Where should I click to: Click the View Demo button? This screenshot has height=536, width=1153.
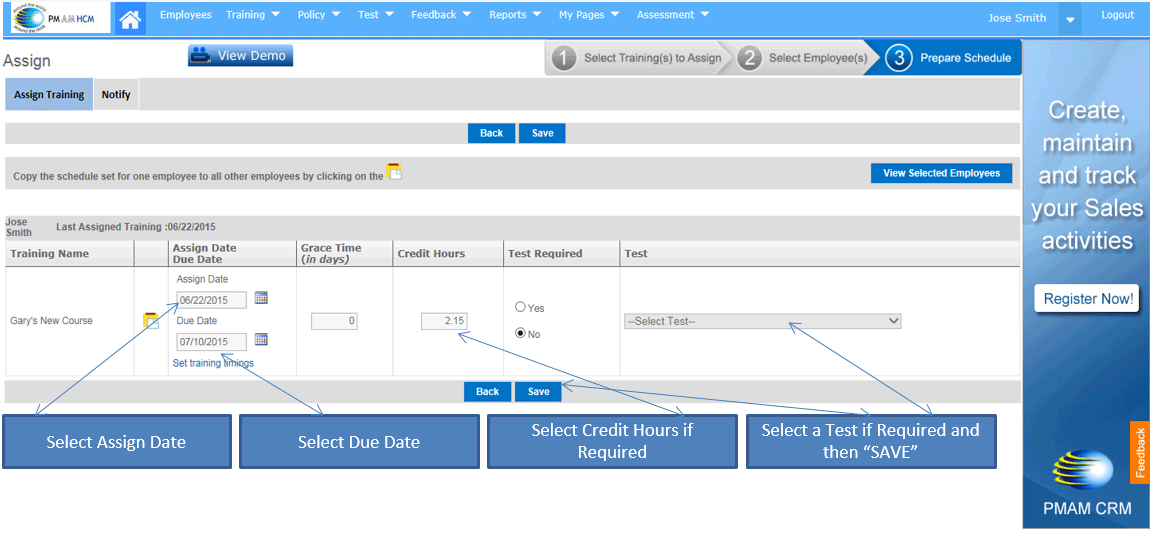click(x=240, y=56)
